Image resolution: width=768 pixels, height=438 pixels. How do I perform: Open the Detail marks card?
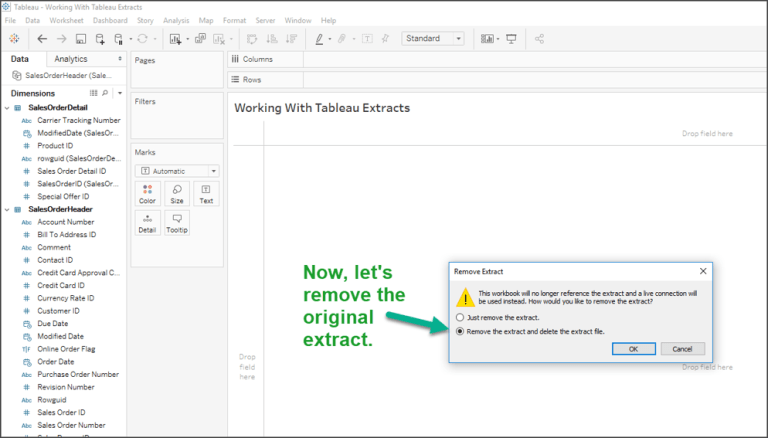pos(147,223)
